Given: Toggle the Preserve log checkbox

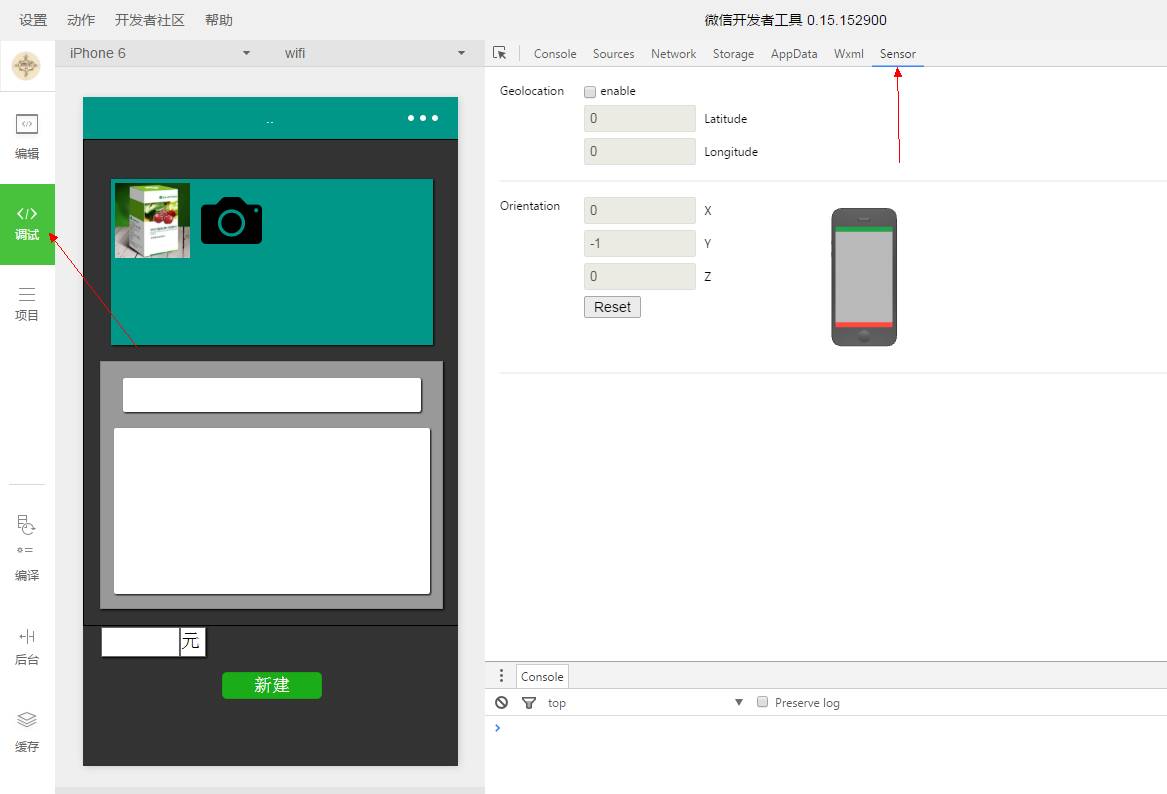Looking at the screenshot, I should [x=762, y=702].
